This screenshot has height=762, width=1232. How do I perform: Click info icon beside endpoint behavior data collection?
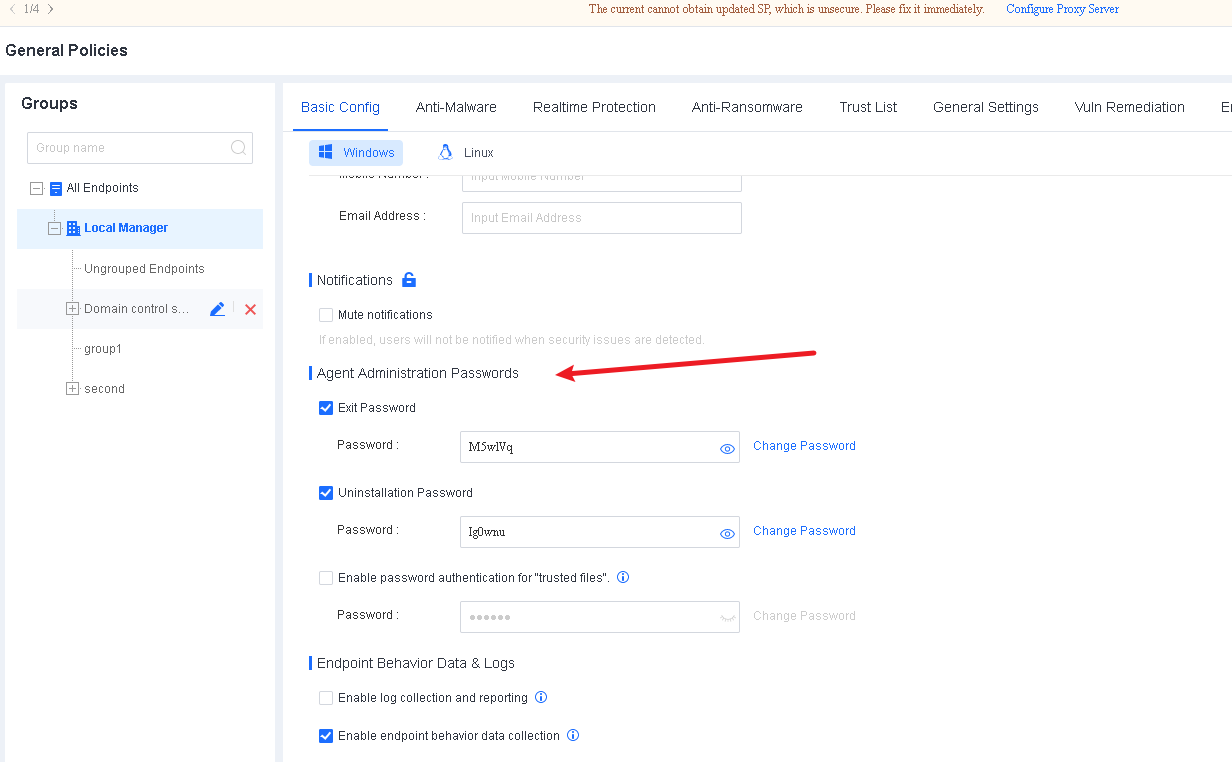(x=573, y=735)
